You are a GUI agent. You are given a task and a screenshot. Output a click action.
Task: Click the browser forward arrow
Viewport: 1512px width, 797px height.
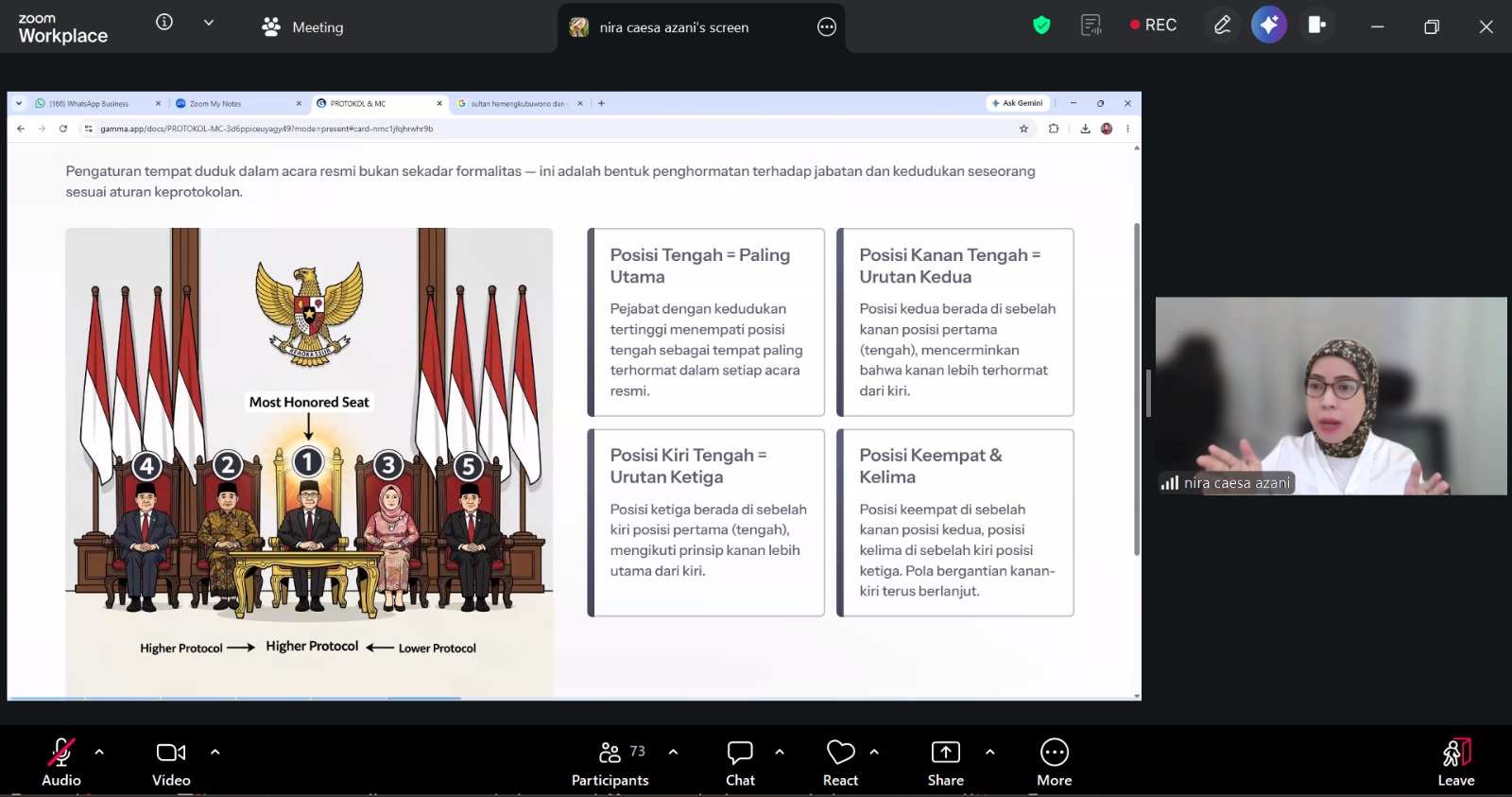tap(42, 129)
